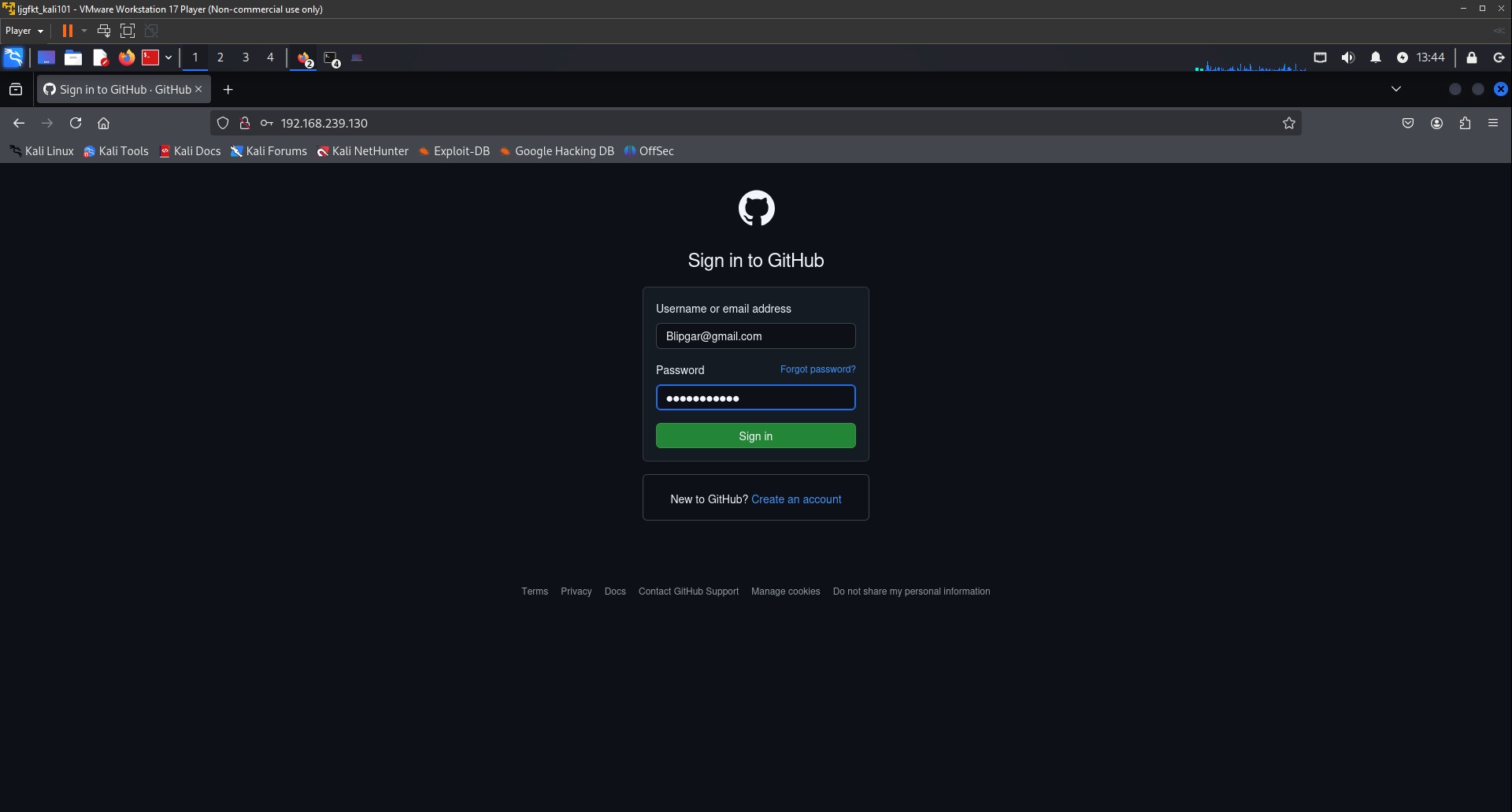Open the notifications bell icon
Screen dimensions: 1512x812
click(1376, 57)
